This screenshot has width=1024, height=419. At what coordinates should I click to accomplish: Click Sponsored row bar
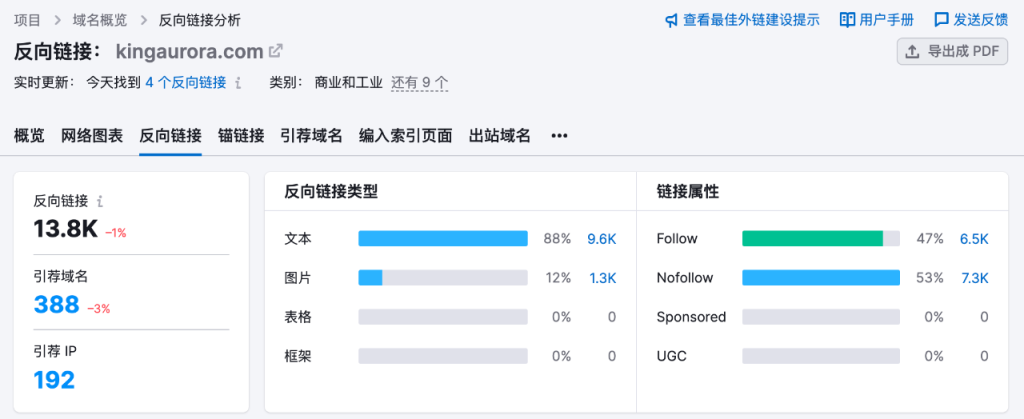[821, 317]
